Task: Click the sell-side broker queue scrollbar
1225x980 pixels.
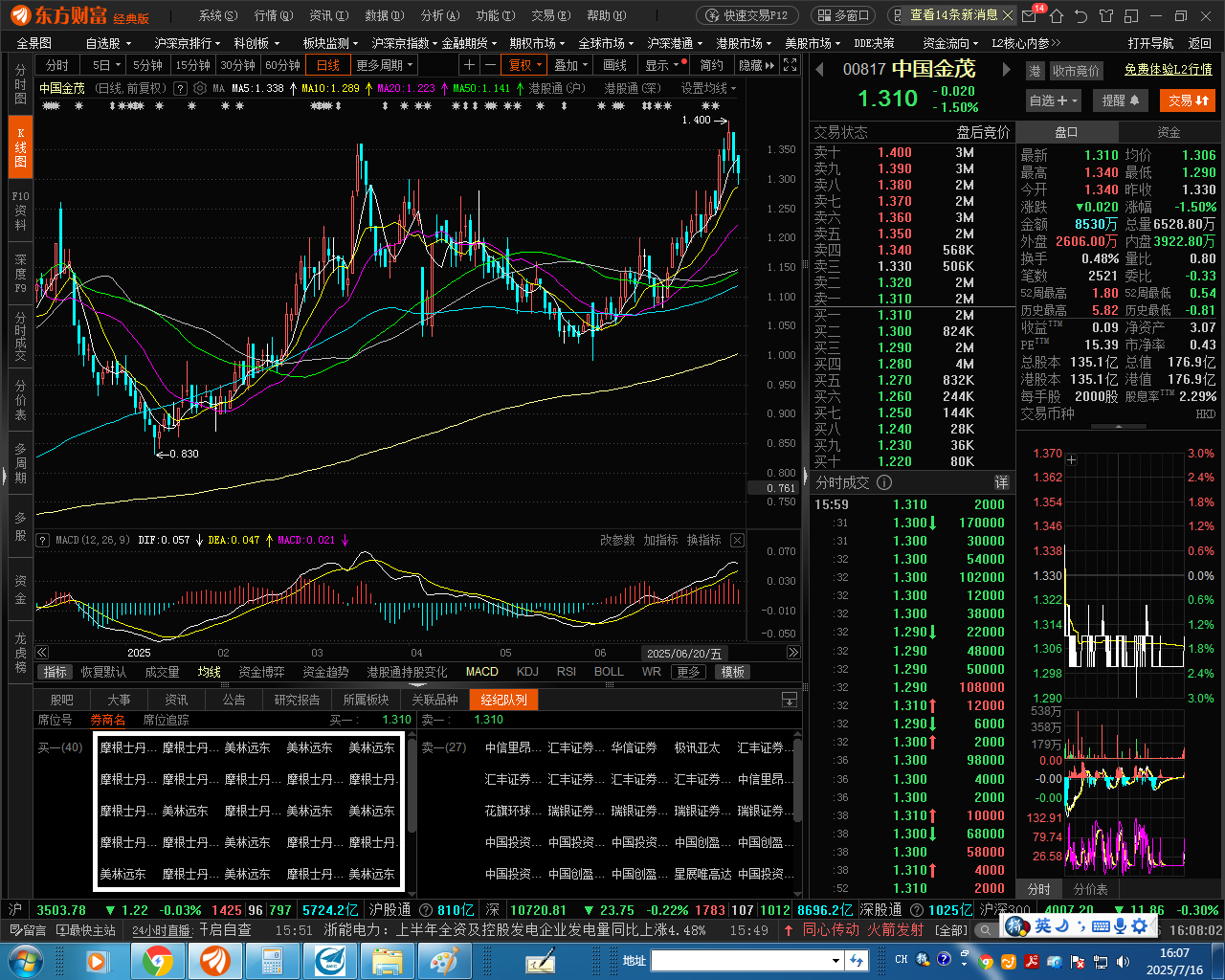Action: tap(798, 780)
